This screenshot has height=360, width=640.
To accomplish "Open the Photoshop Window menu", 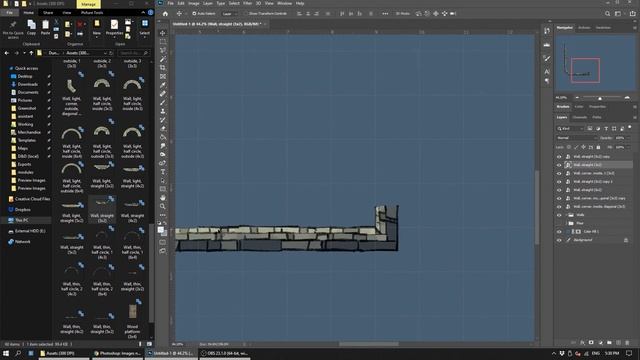I will tap(284, 3).
